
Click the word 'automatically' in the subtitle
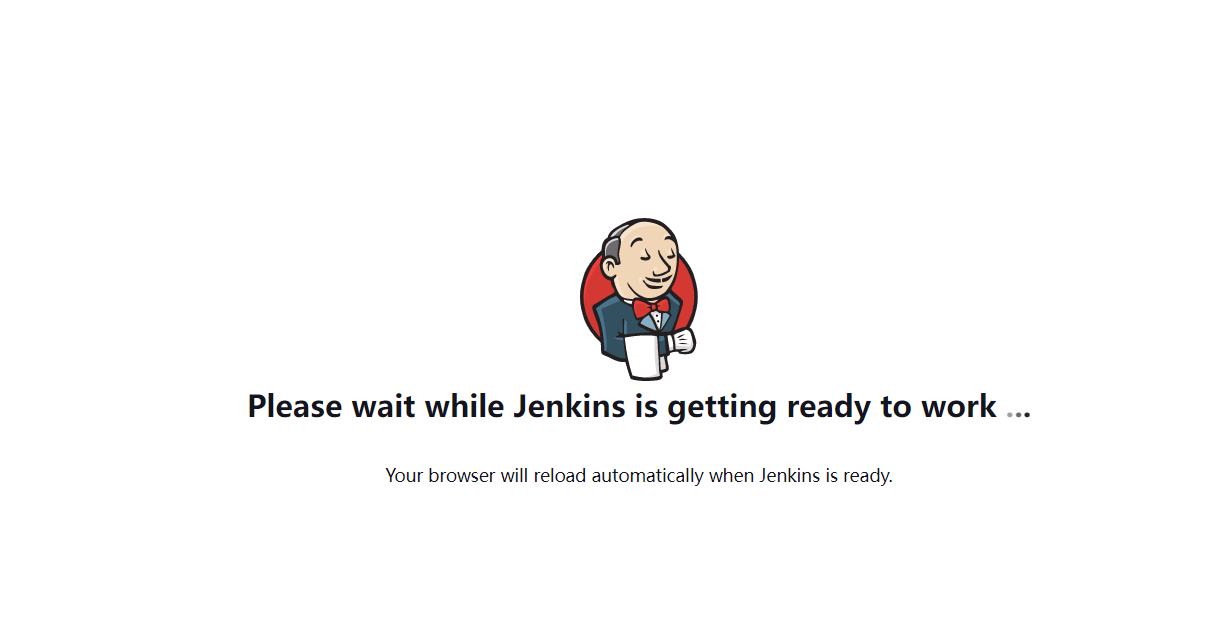click(x=647, y=476)
